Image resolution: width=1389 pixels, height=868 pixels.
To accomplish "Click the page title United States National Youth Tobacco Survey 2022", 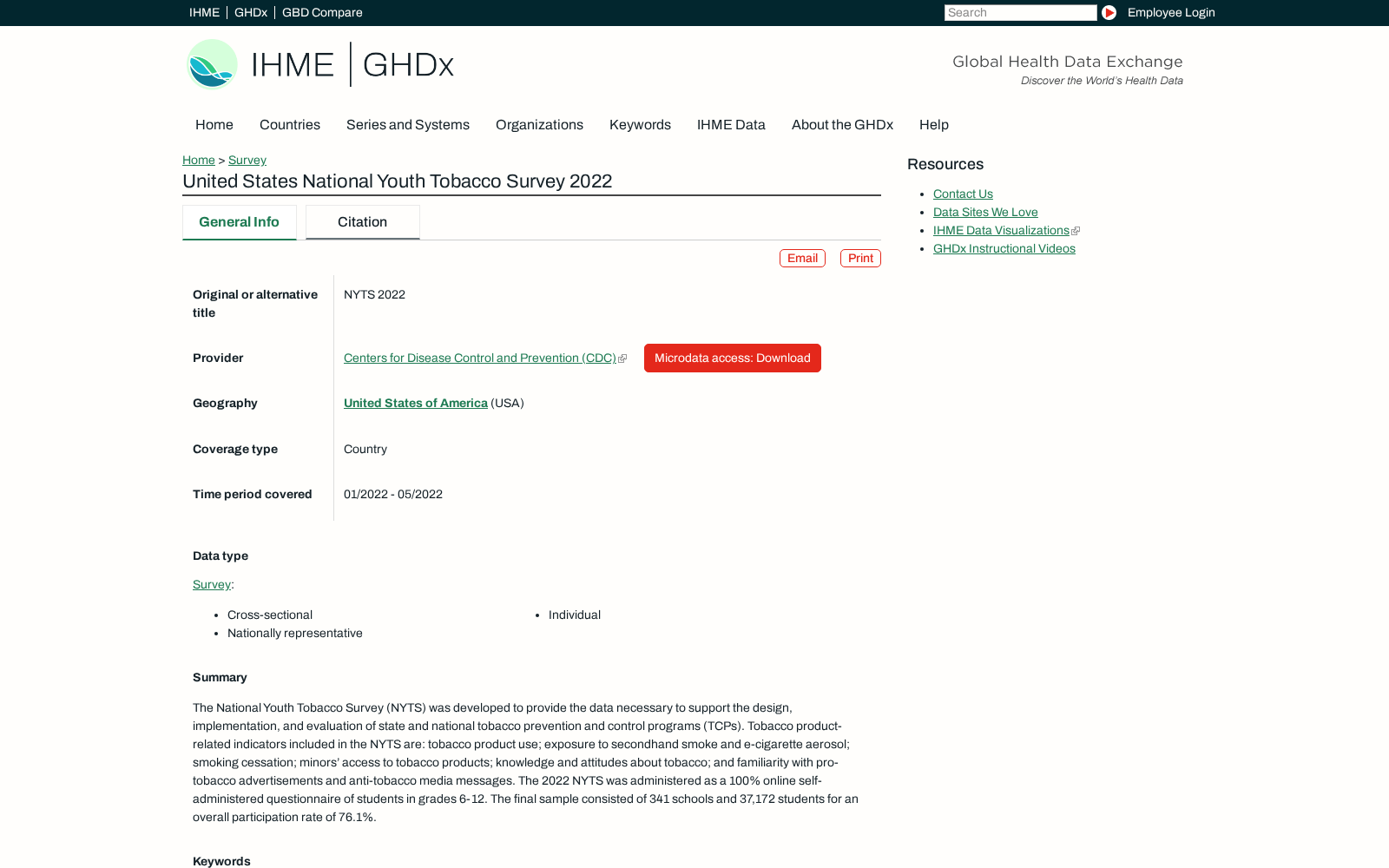I will [x=397, y=181].
